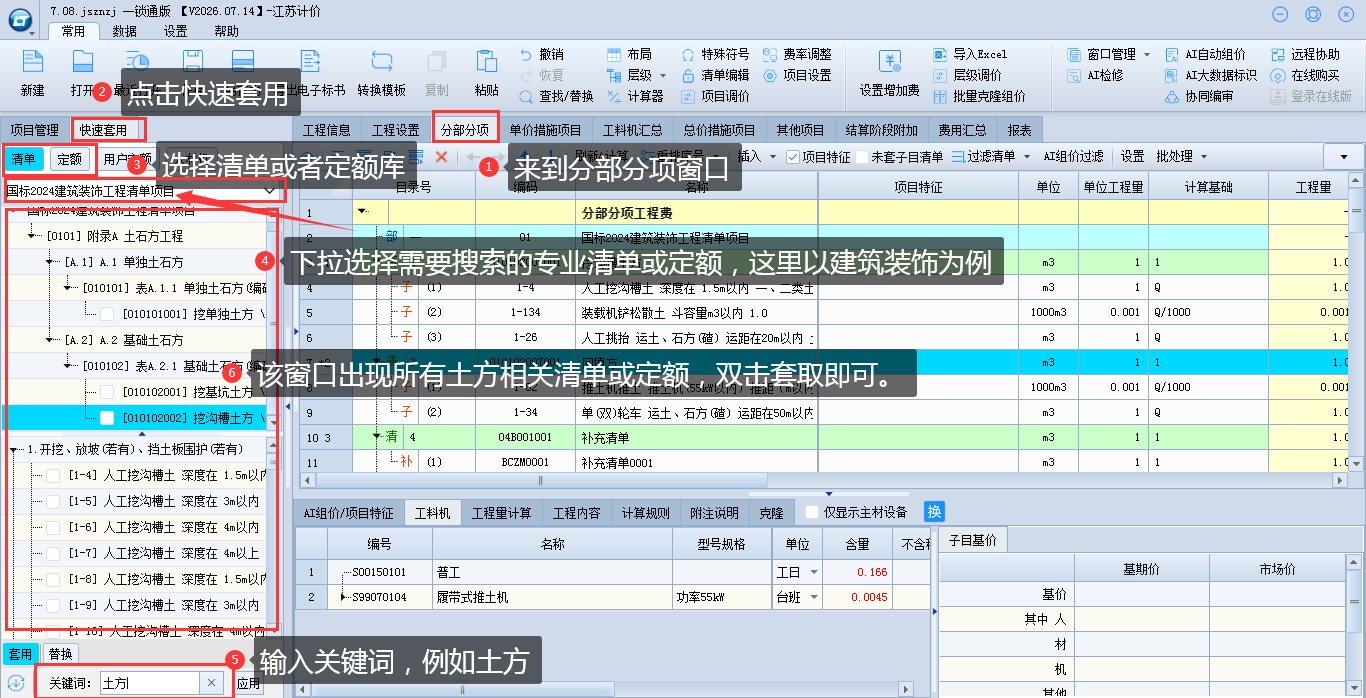
Task: Switch to the 快速套用 tab
Action: [104, 130]
